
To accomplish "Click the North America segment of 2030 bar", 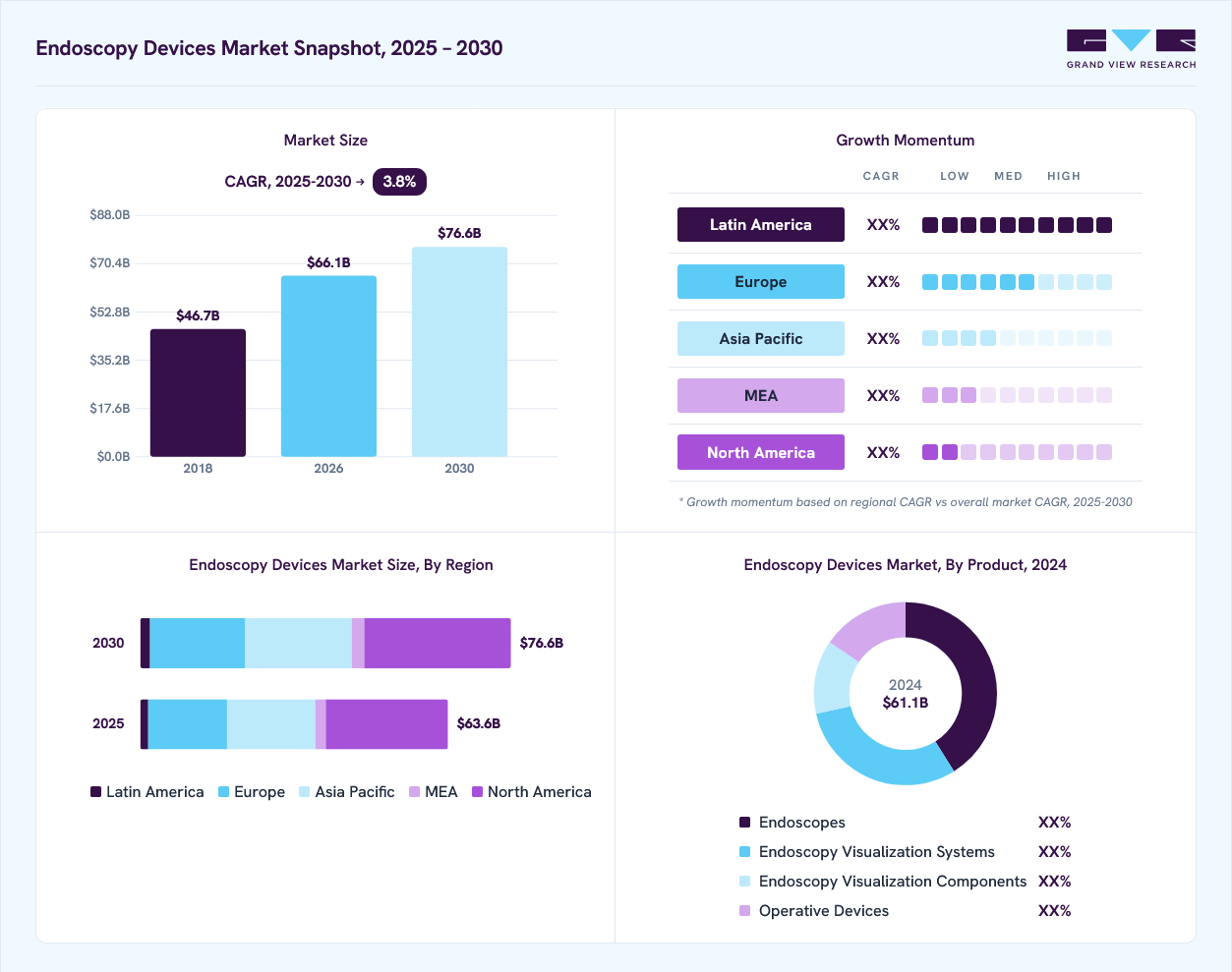I will pyautogui.click(x=438, y=643).
